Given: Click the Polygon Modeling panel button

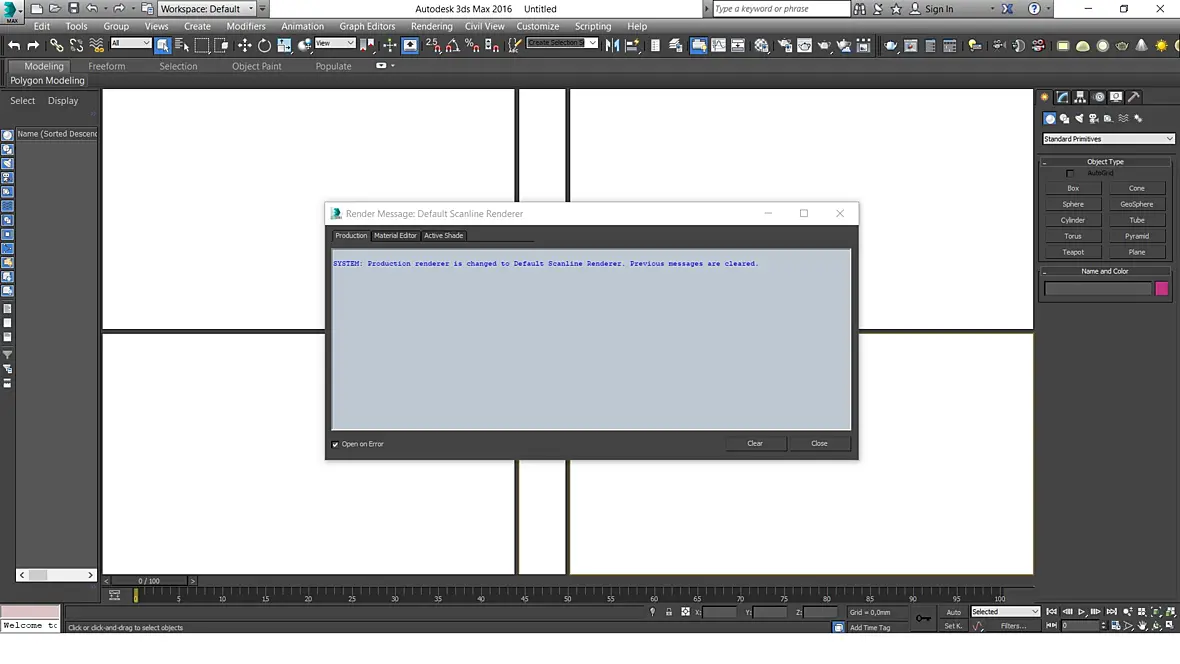Looking at the screenshot, I should tap(47, 81).
